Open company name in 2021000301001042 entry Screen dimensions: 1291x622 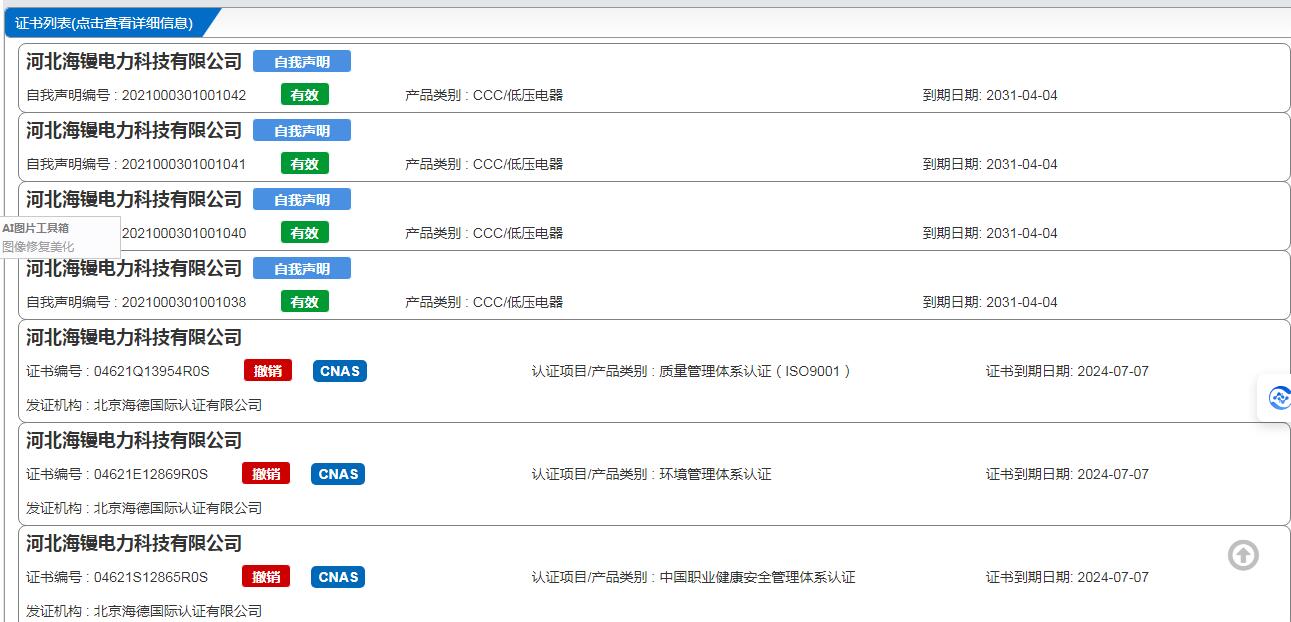pyautogui.click(x=134, y=62)
